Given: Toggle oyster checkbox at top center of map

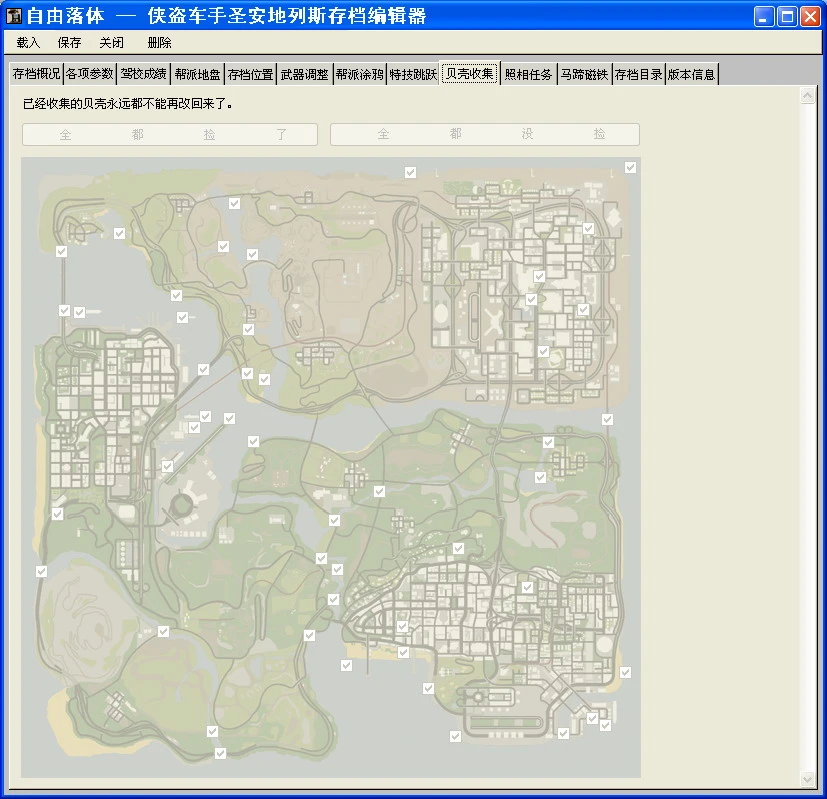Looking at the screenshot, I should point(410,172).
